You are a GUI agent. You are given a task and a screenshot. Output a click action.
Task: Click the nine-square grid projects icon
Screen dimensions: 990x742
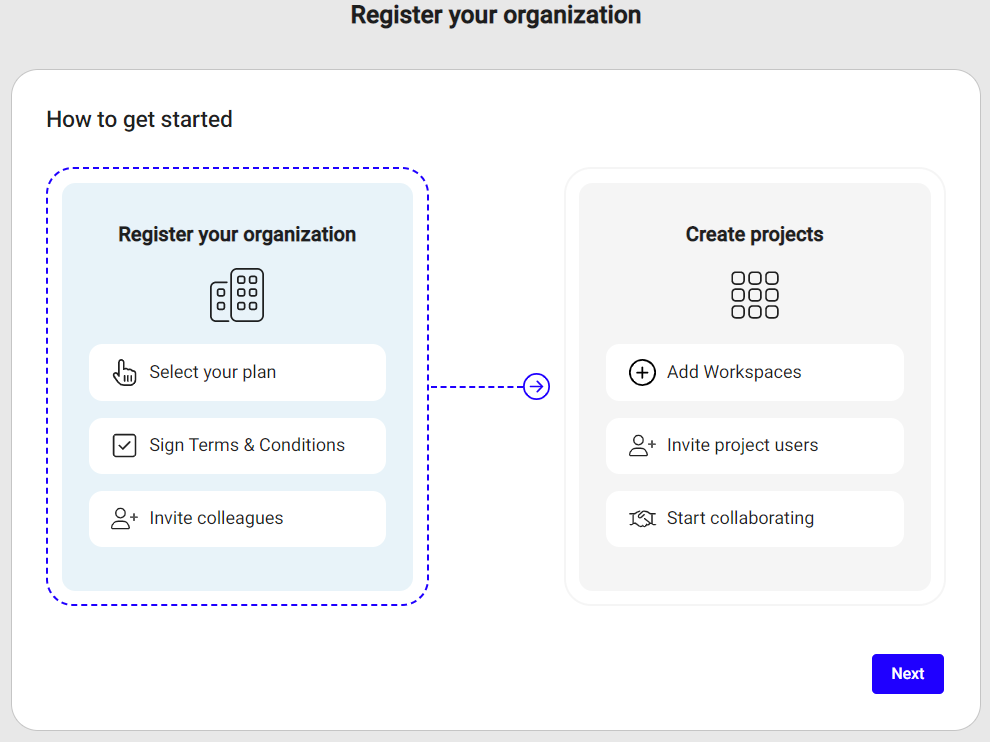755,295
